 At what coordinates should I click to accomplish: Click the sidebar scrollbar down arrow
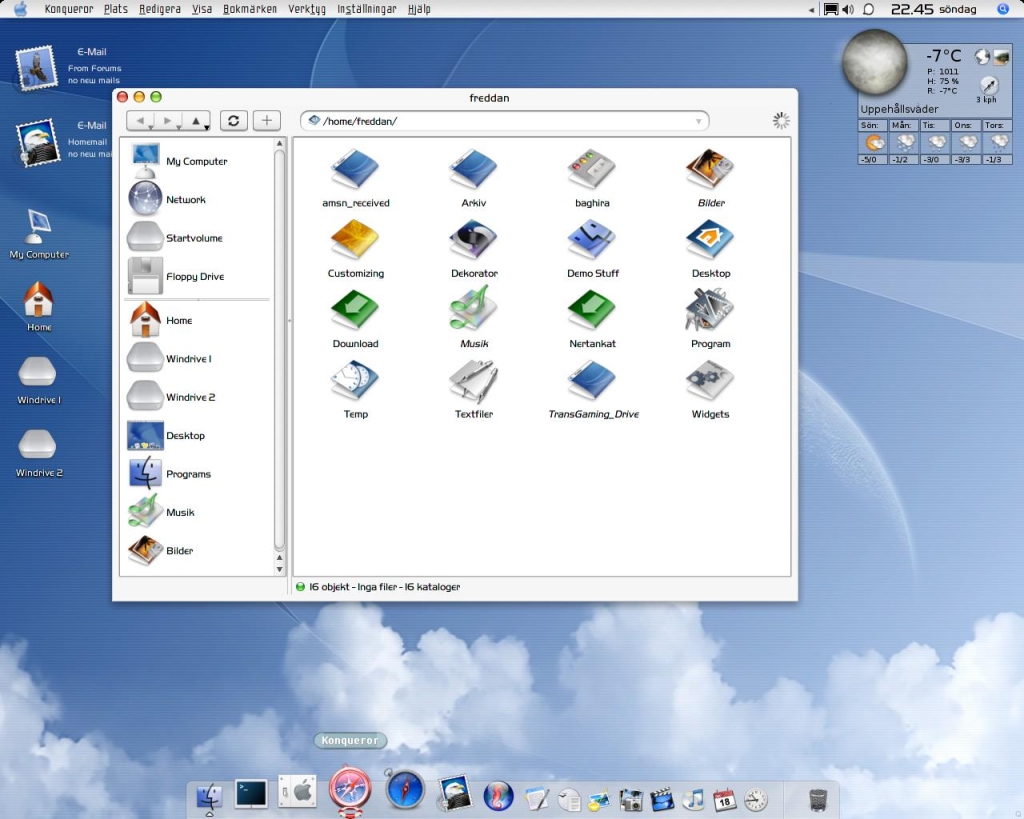click(280, 569)
